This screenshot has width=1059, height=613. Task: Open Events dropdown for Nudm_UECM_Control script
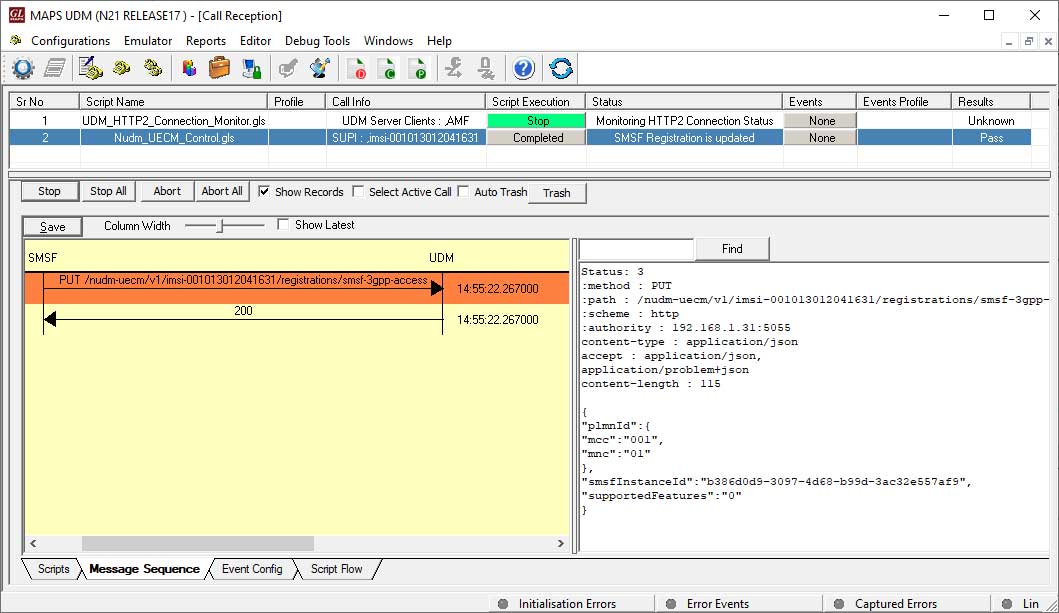pyautogui.click(x=821, y=138)
